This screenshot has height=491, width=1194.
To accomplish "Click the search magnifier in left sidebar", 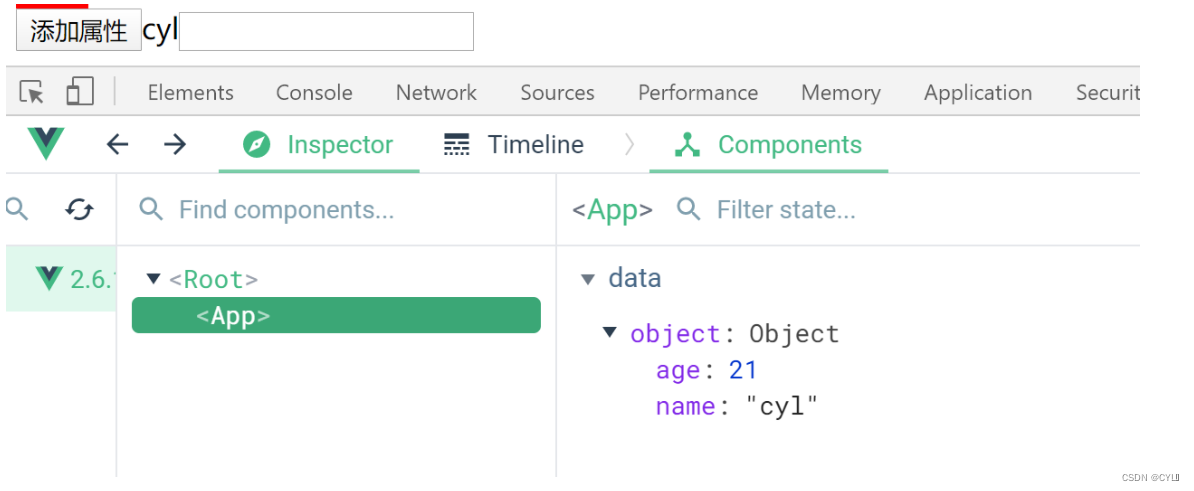I will point(17,209).
